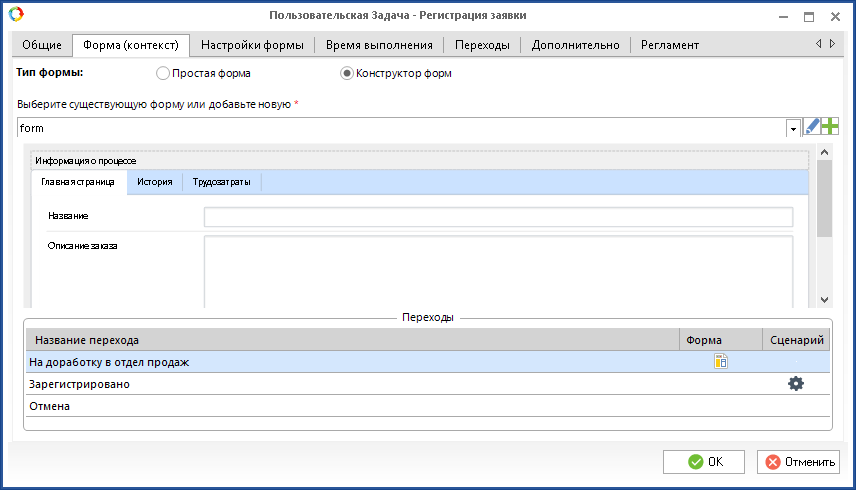The width and height of the screenshot is (856, 490).
Task: Open the 'Переходы' tab
Action: click(482, 45)
